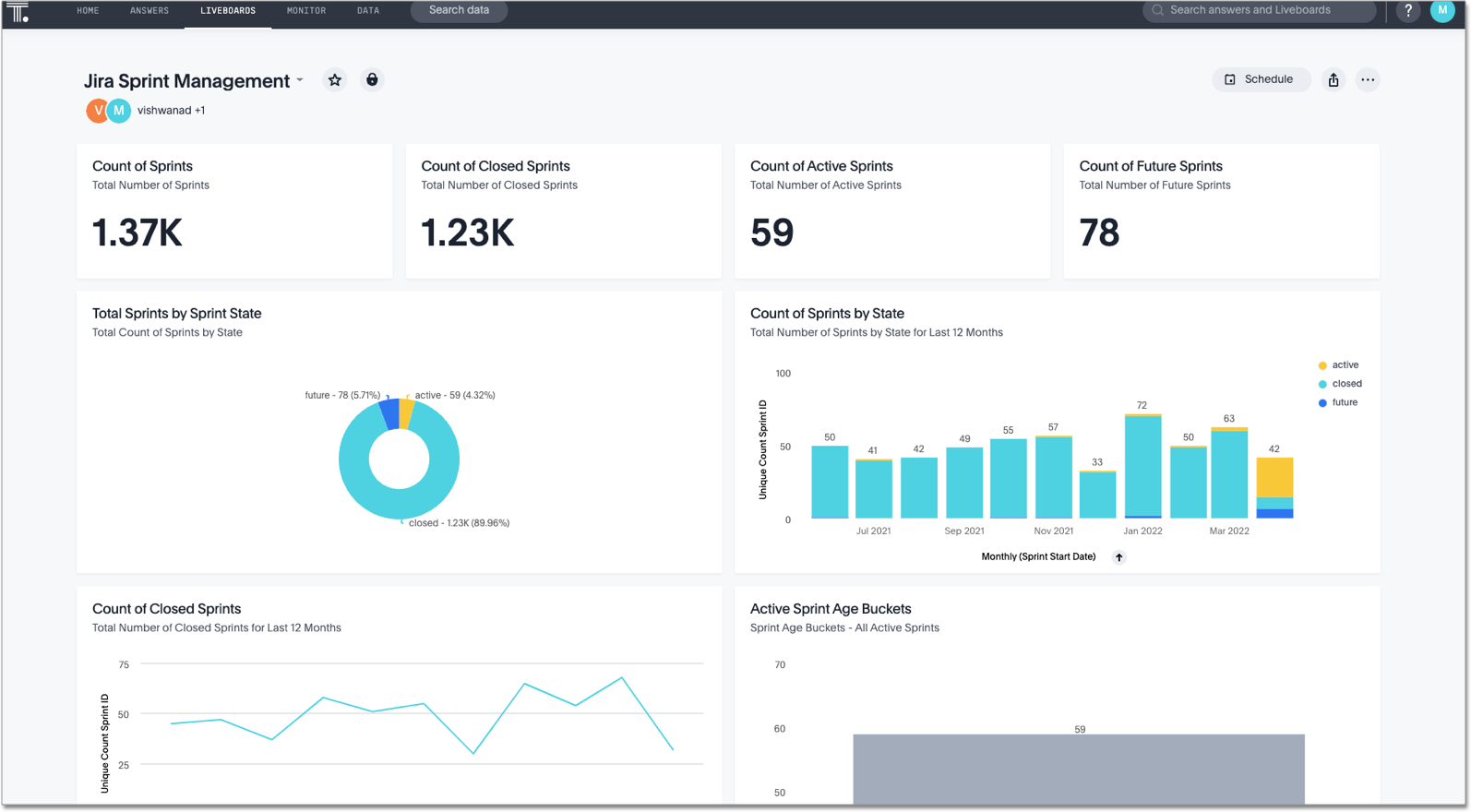Click the Jul 2021 axis label

874,531
